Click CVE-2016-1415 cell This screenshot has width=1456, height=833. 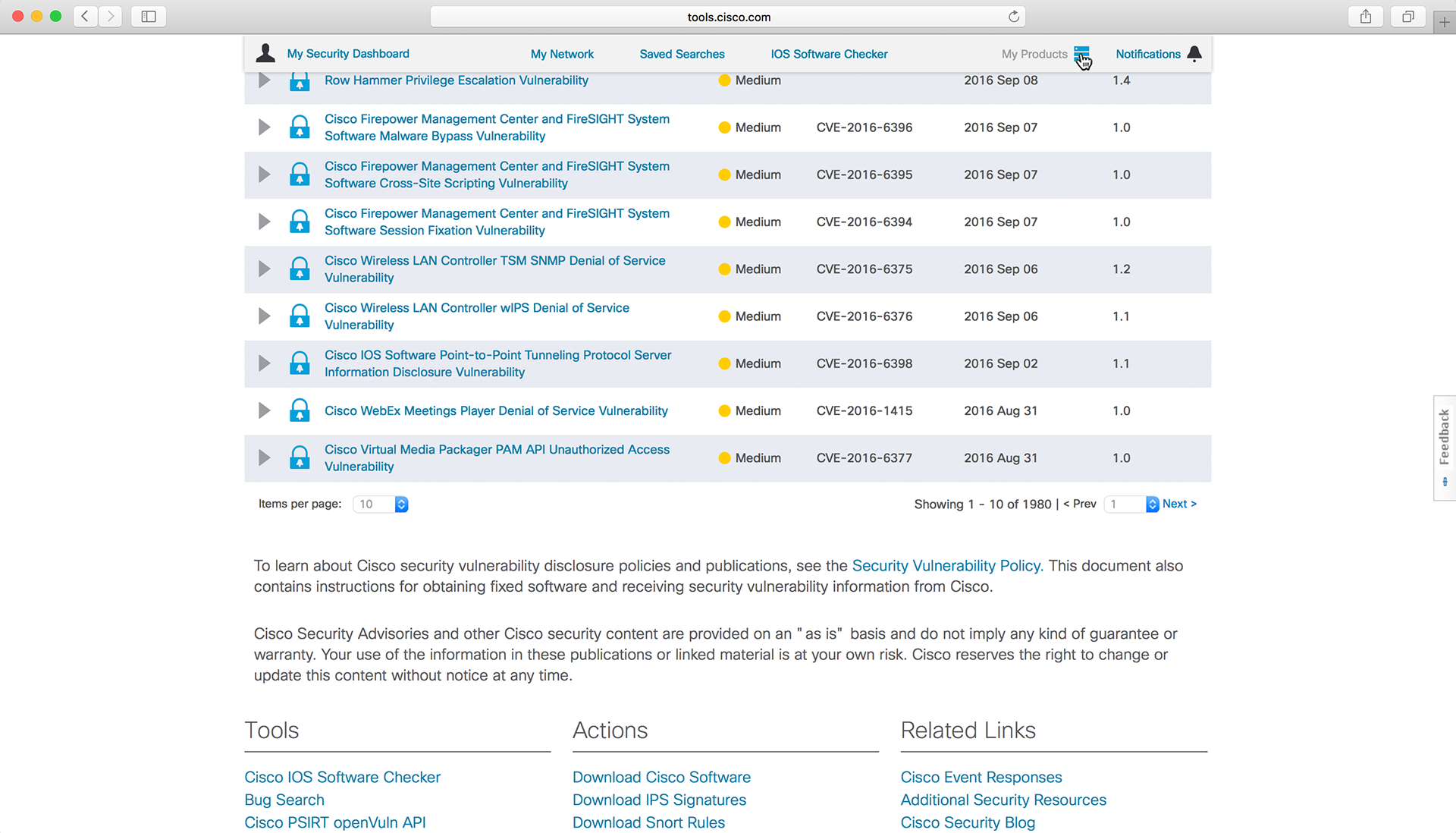click(x=864, y=410)
